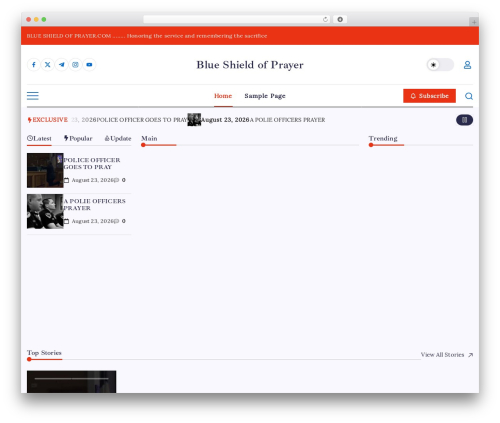Click View All Stories link
Screen dimensions: 500x423
click(x=447, y=355)
